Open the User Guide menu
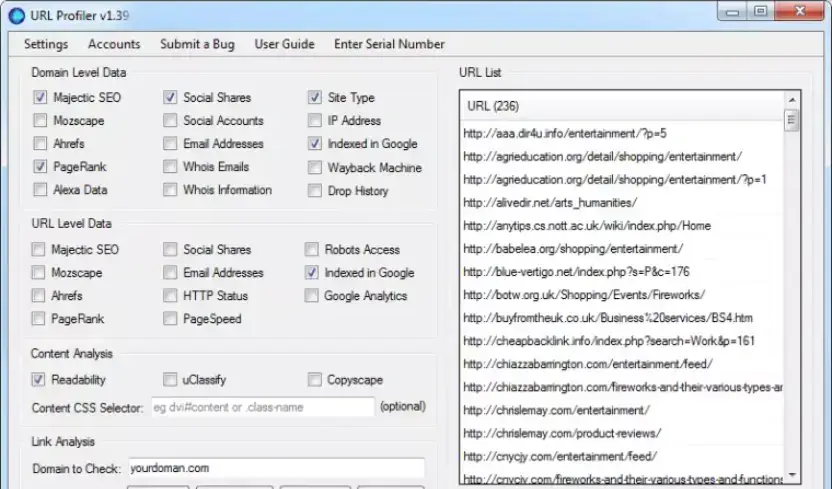The width and height of the screenshot is (832, 489). pyautogui.click(x=284, y=44)
